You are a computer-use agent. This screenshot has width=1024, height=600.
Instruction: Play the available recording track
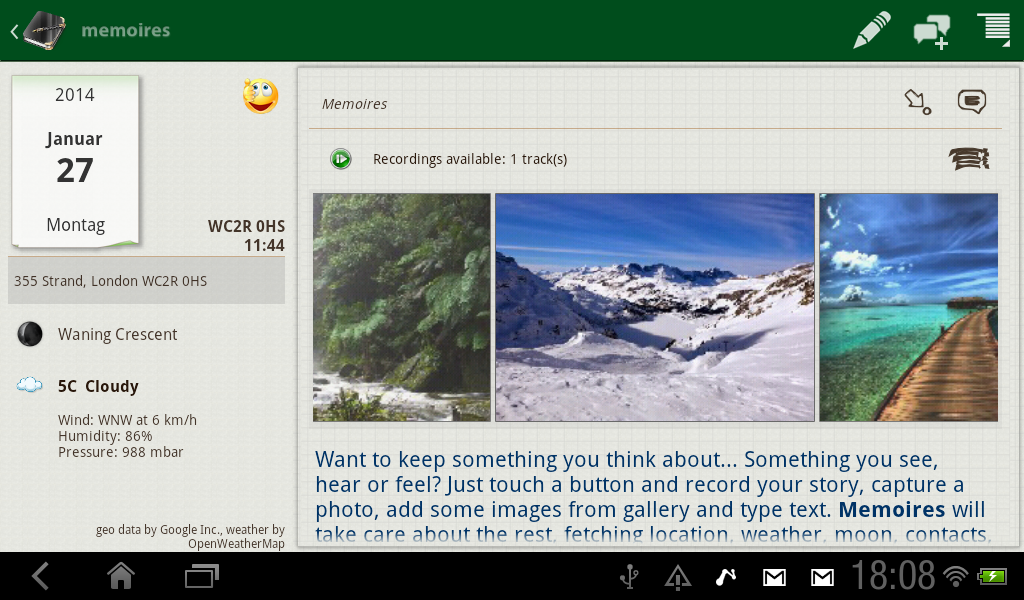341,159
